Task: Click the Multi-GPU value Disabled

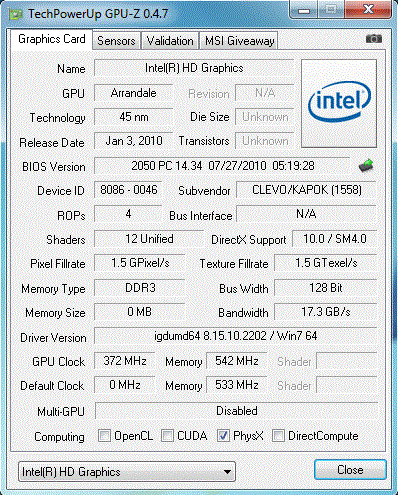Action: coord(236,411)
